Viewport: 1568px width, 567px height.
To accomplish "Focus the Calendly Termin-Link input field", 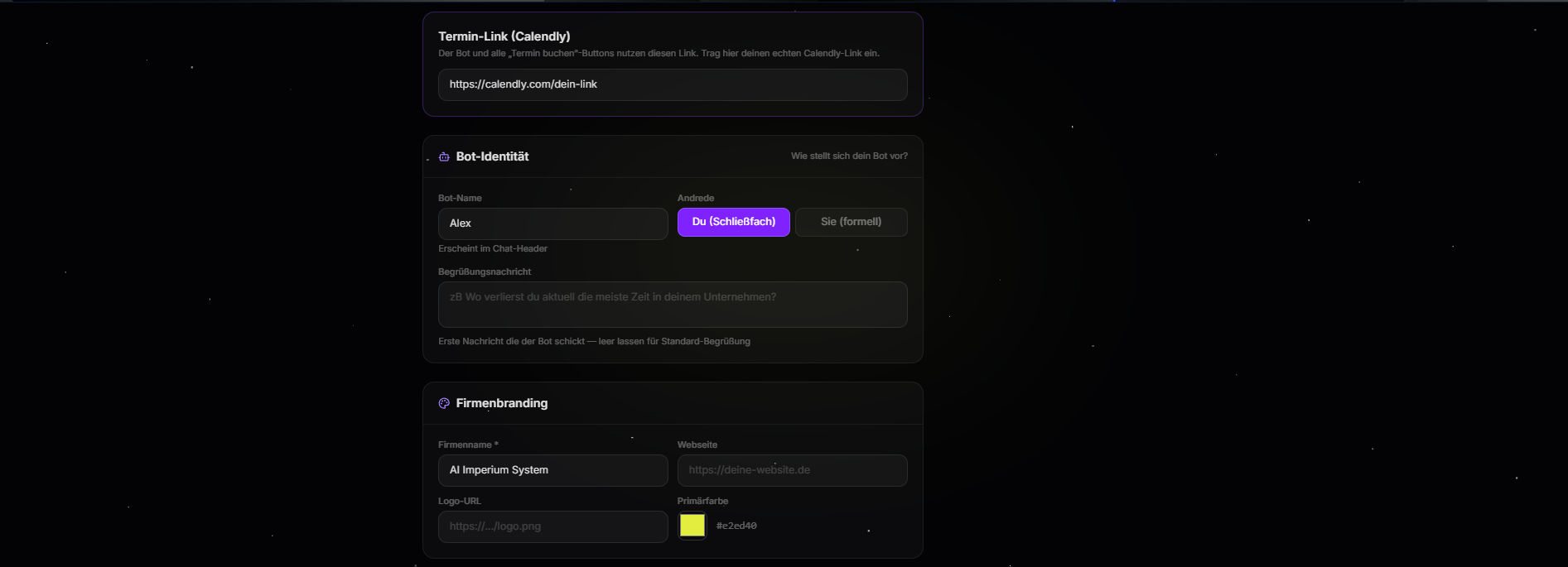I will pos(673,84).
